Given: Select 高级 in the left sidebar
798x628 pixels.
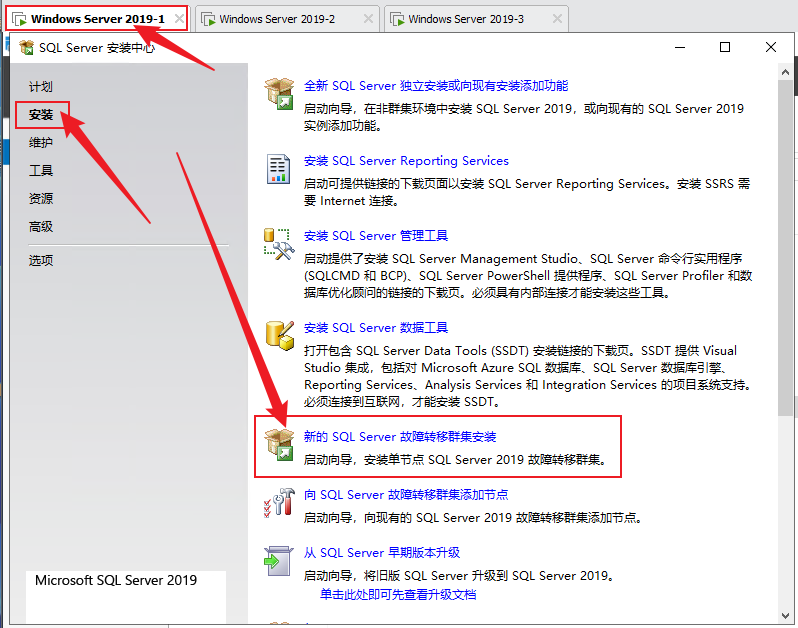Looking at the screenshot, I should coord(41,226).
